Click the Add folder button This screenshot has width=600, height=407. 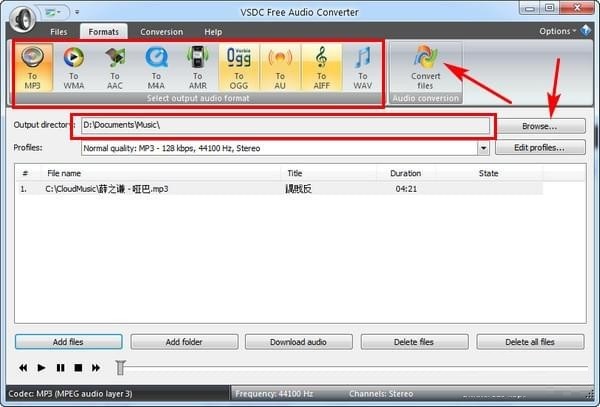[184, 342]
